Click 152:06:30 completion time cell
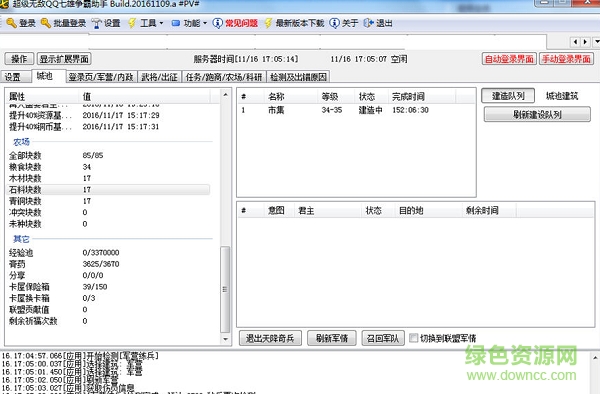The width and height of the screenshot is (600, 394). (410, 110)
